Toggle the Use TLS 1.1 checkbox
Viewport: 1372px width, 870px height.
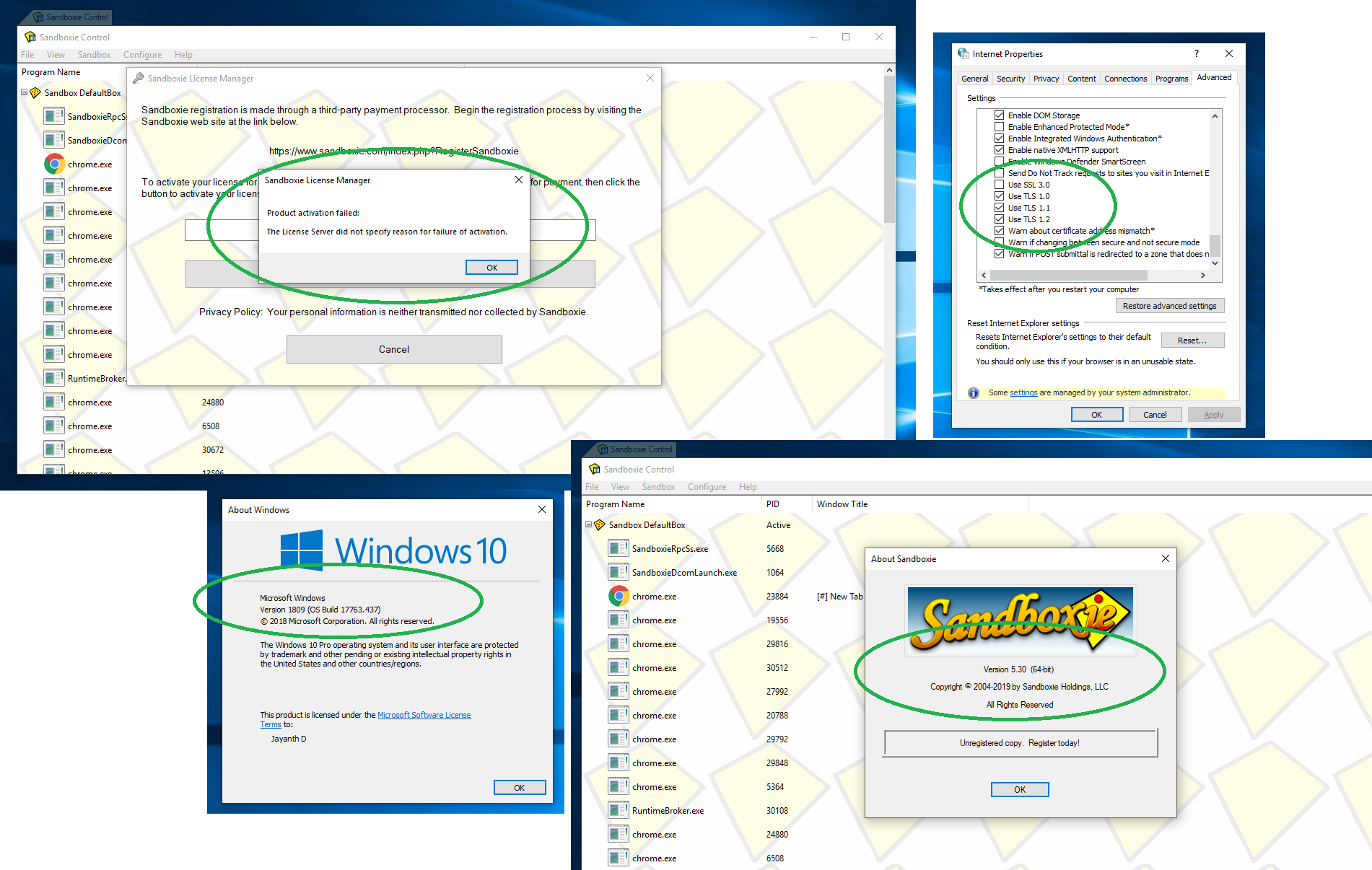point(999,208)
